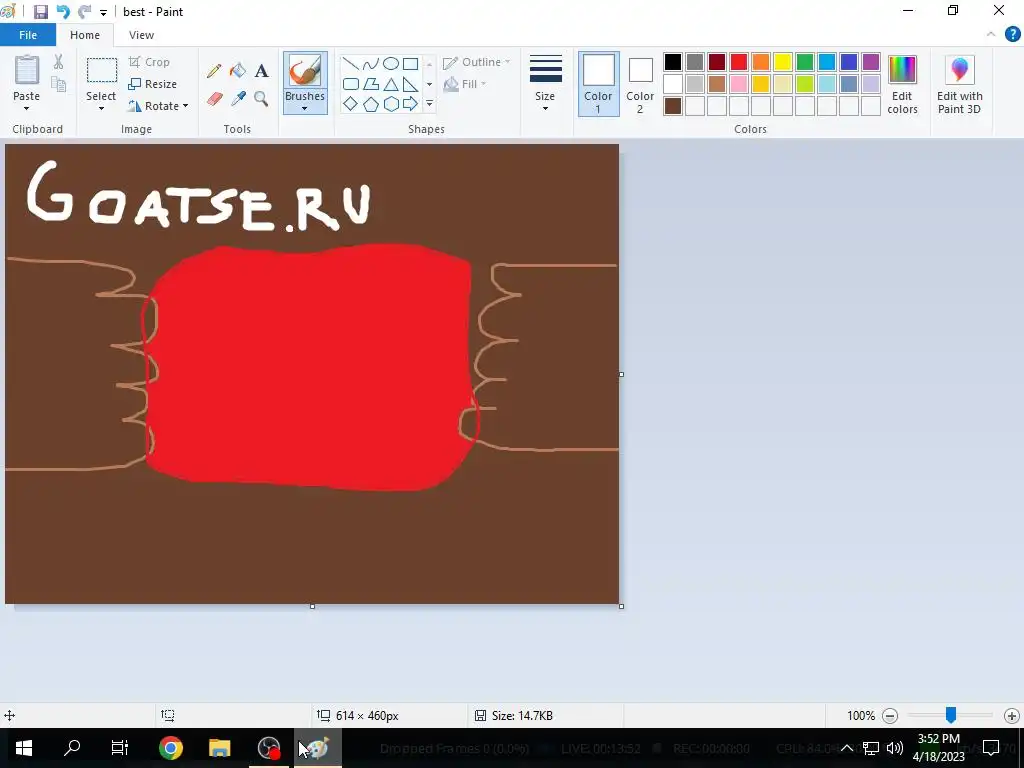Image resolution: width=1024 pixels, height=768 pixels.
Task: Switch to the Home tab
Action: click(x=85, y=35)
